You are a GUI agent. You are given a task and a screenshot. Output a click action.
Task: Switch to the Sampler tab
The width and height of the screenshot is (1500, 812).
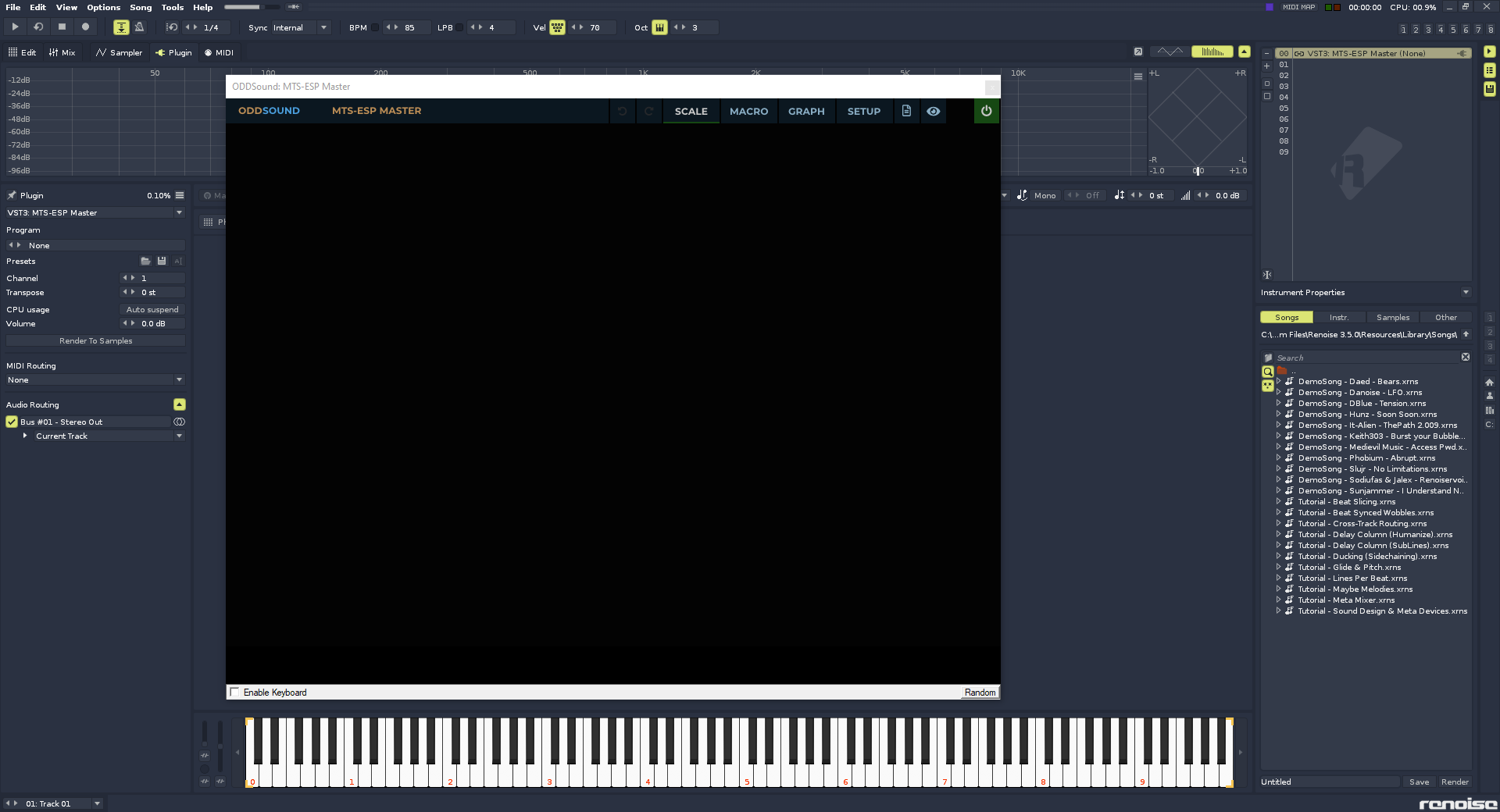(119, 52)
